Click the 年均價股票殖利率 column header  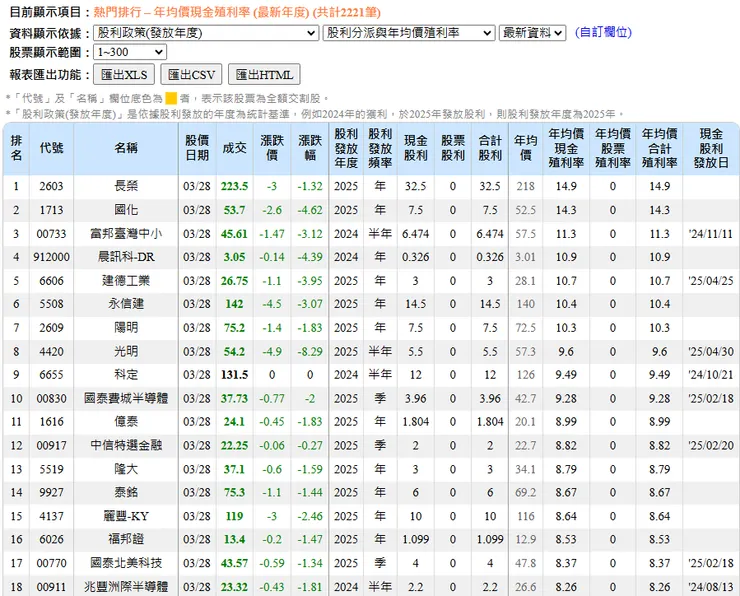(x=613, y=148)
